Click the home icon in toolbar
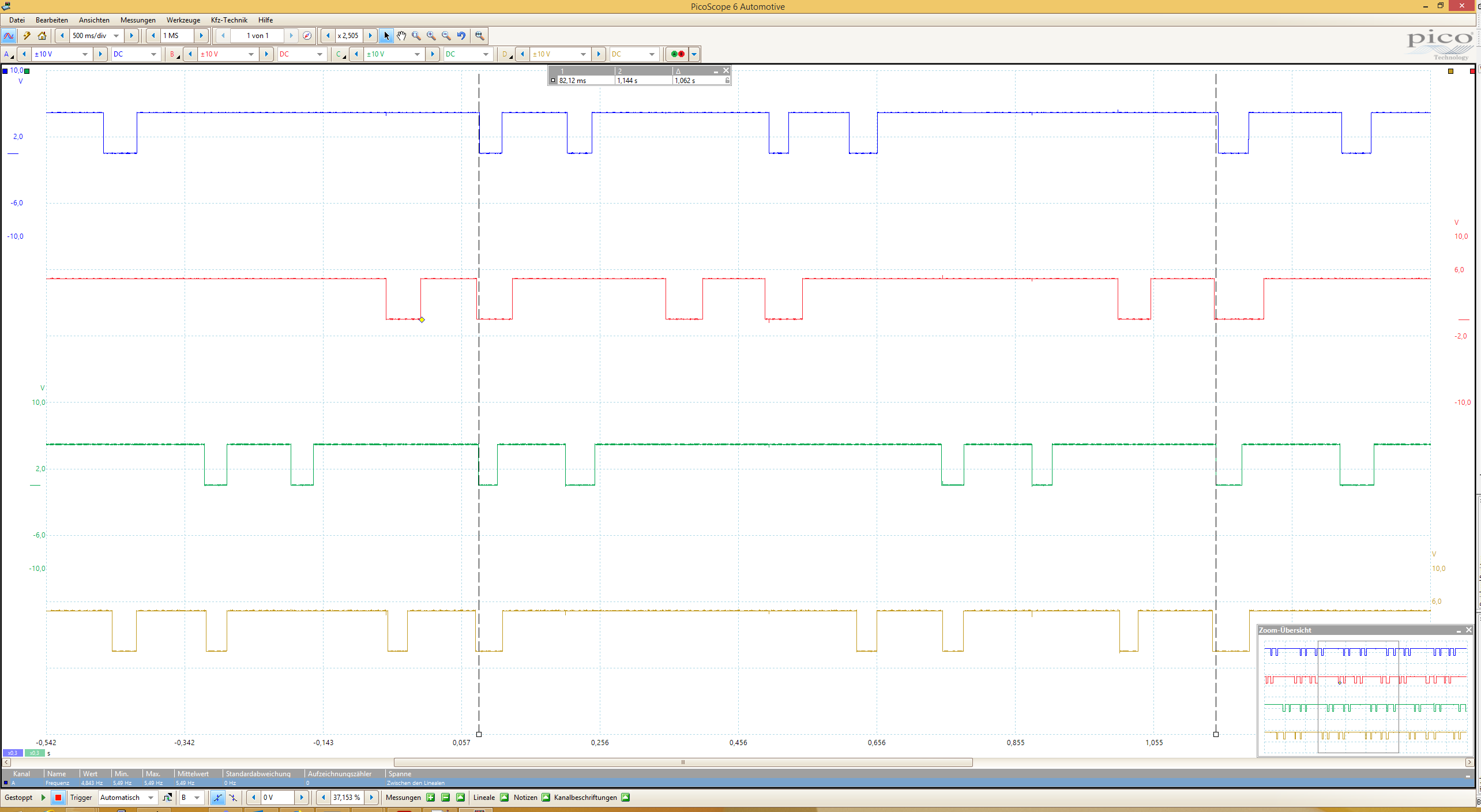This screenshot has height=812, width=1481. click(42, 36)
